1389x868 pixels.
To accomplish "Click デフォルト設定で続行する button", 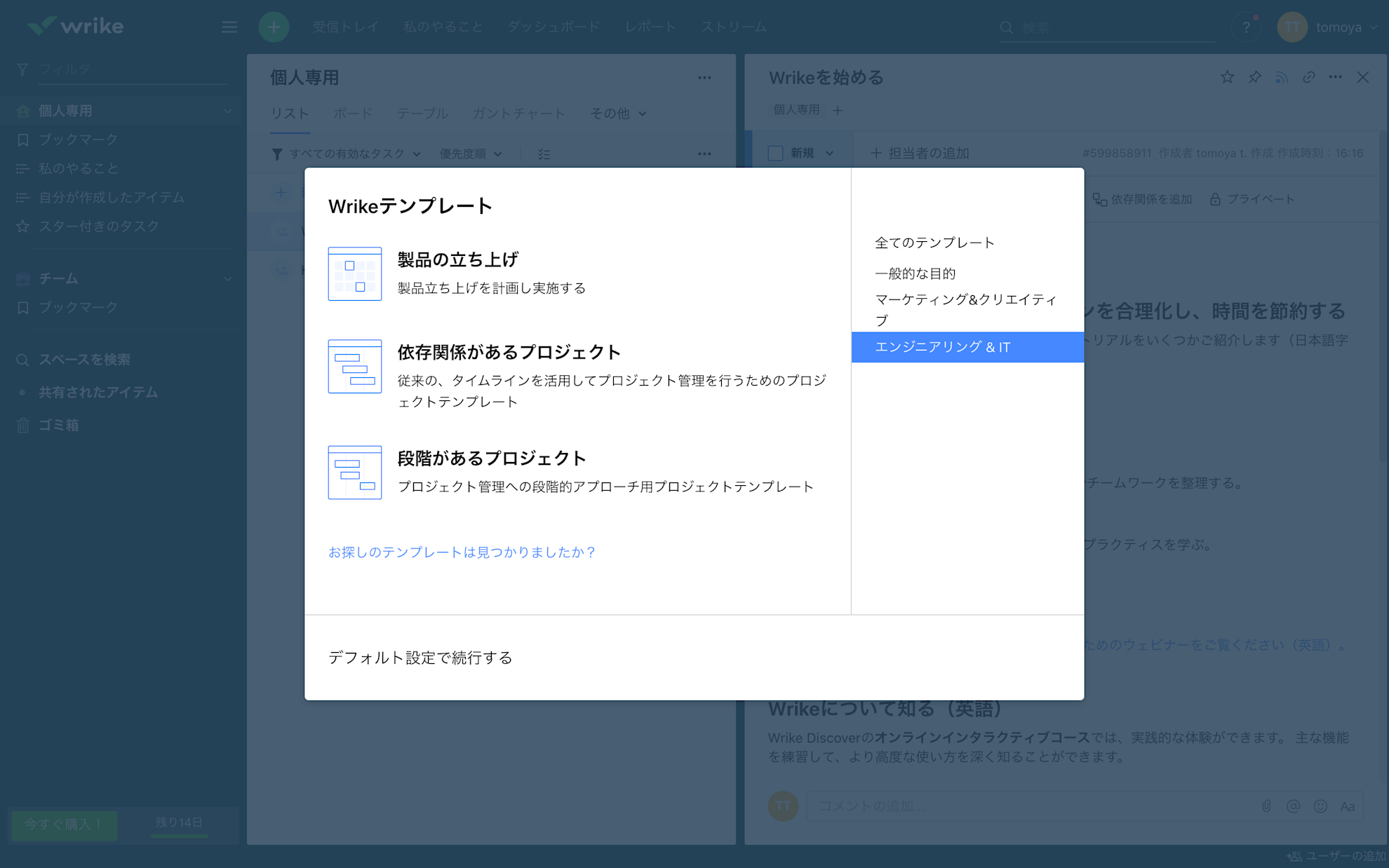I will [420, 658].
